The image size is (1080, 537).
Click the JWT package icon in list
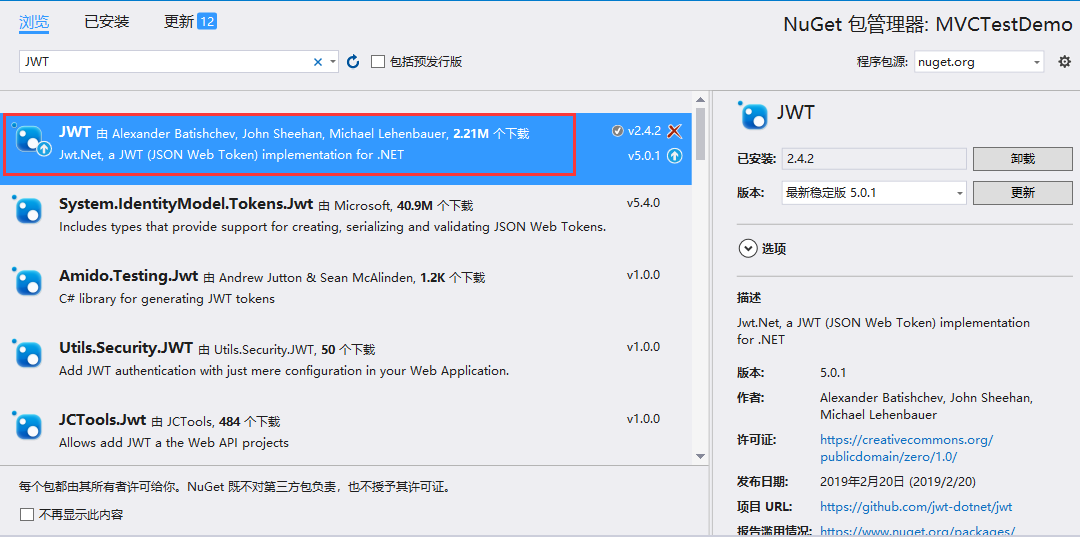click(32, 140)
